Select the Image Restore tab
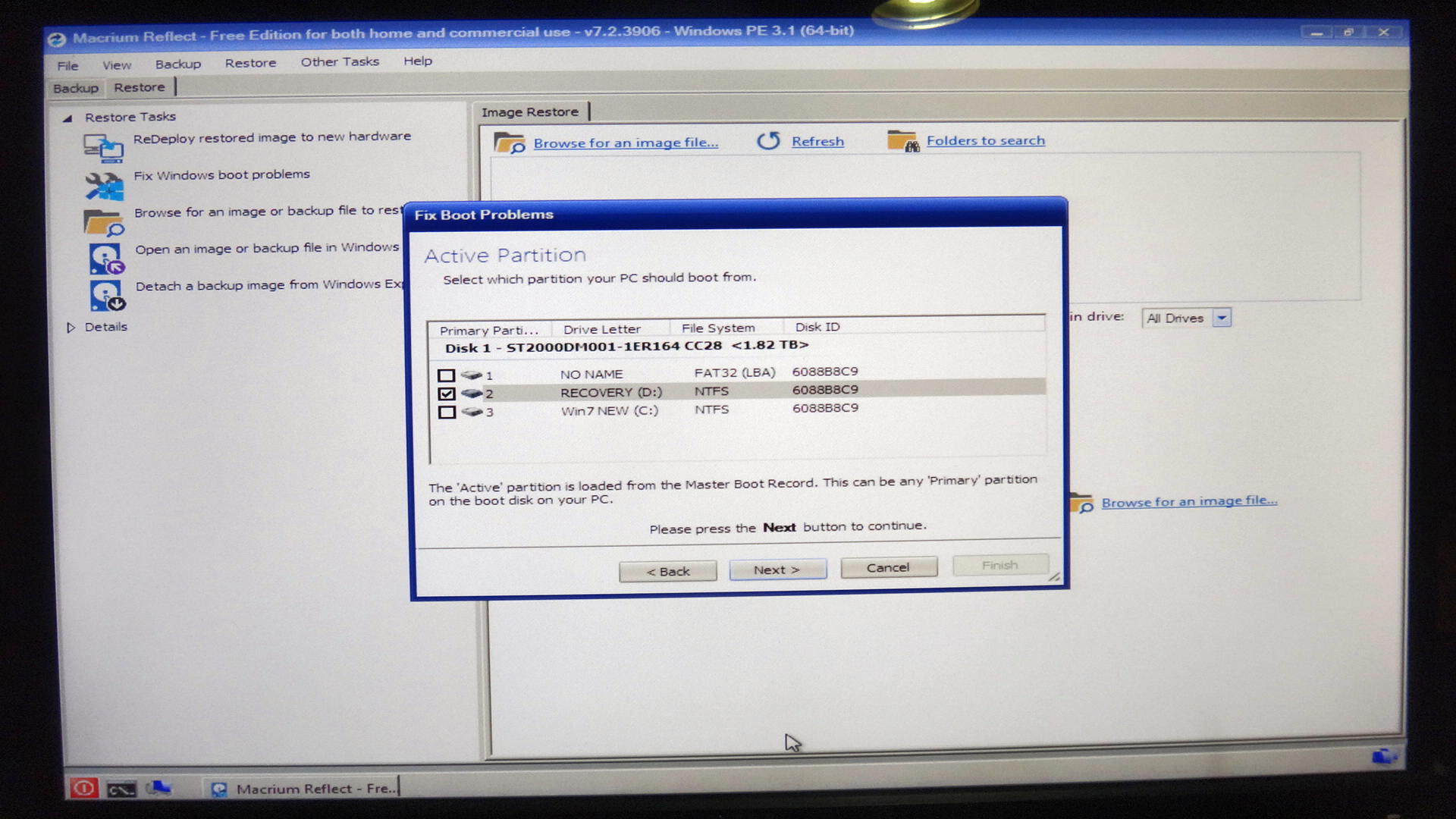The height and width of the screenshot is (819, 1456). 529,112
